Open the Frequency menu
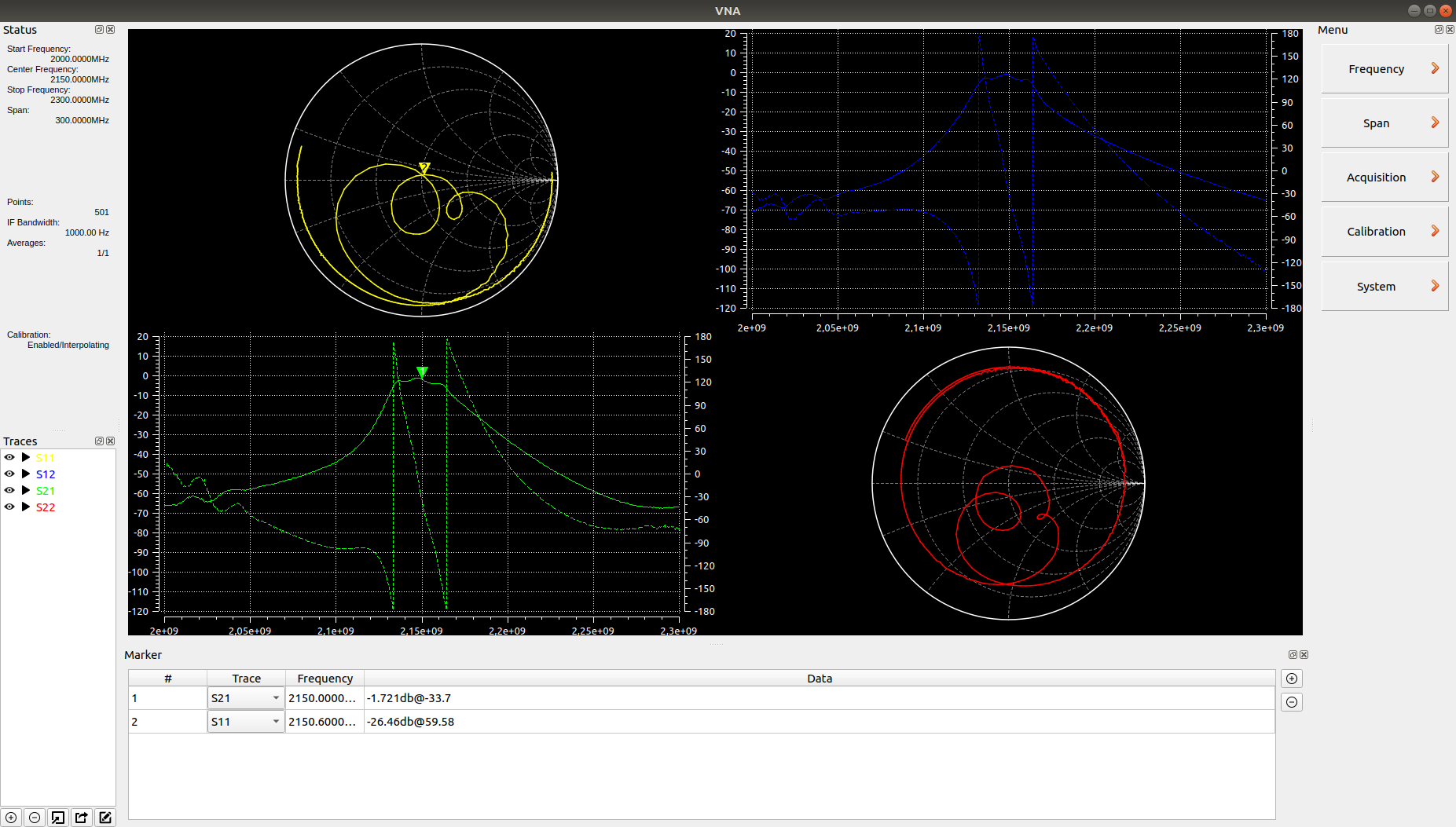 tap(1384, 69)
